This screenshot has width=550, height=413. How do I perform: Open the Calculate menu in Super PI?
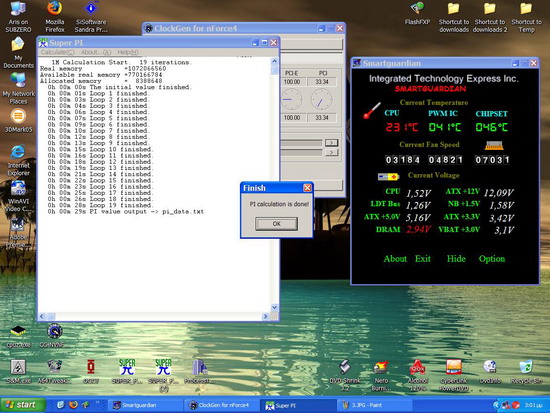[58, 52]
